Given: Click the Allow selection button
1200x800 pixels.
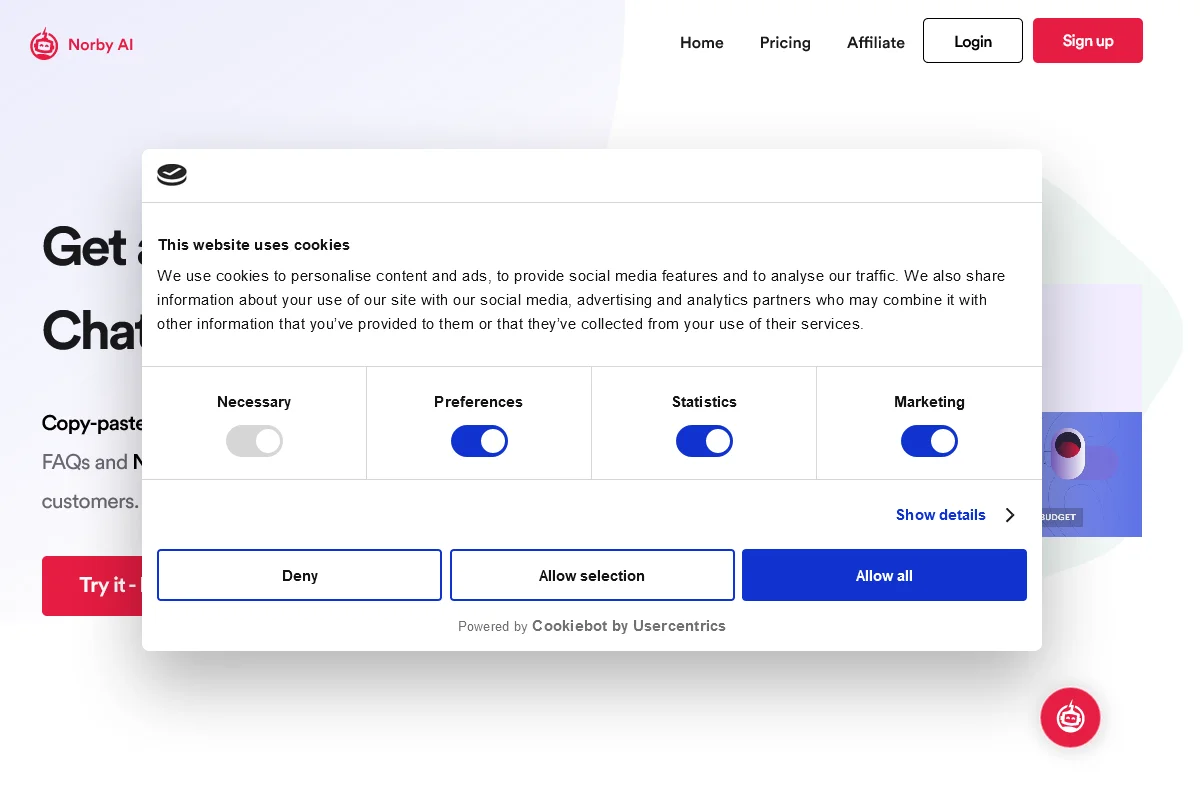Looking at the screenshot, I should [x=592, y=575].
